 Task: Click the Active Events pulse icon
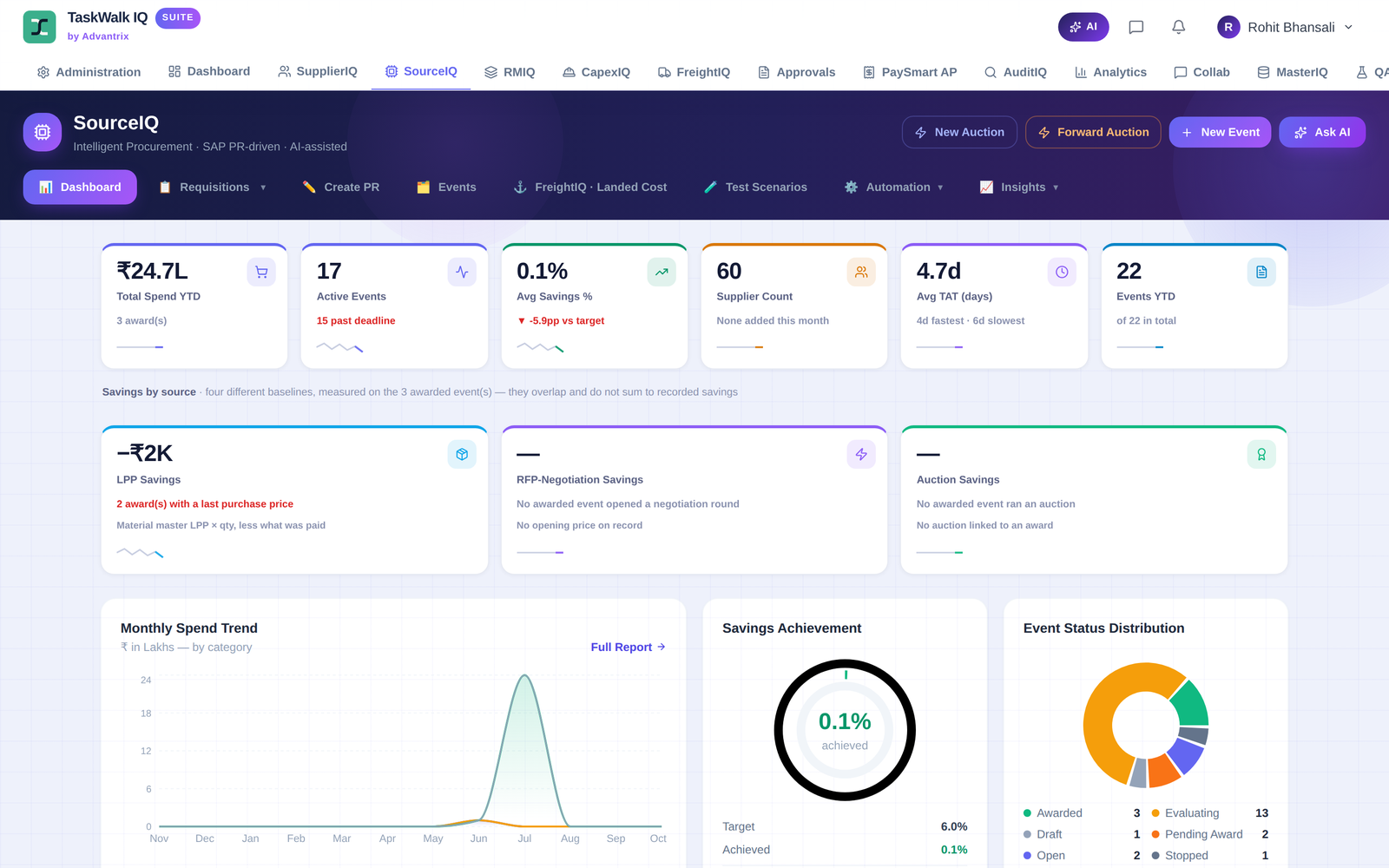[462, 272]
